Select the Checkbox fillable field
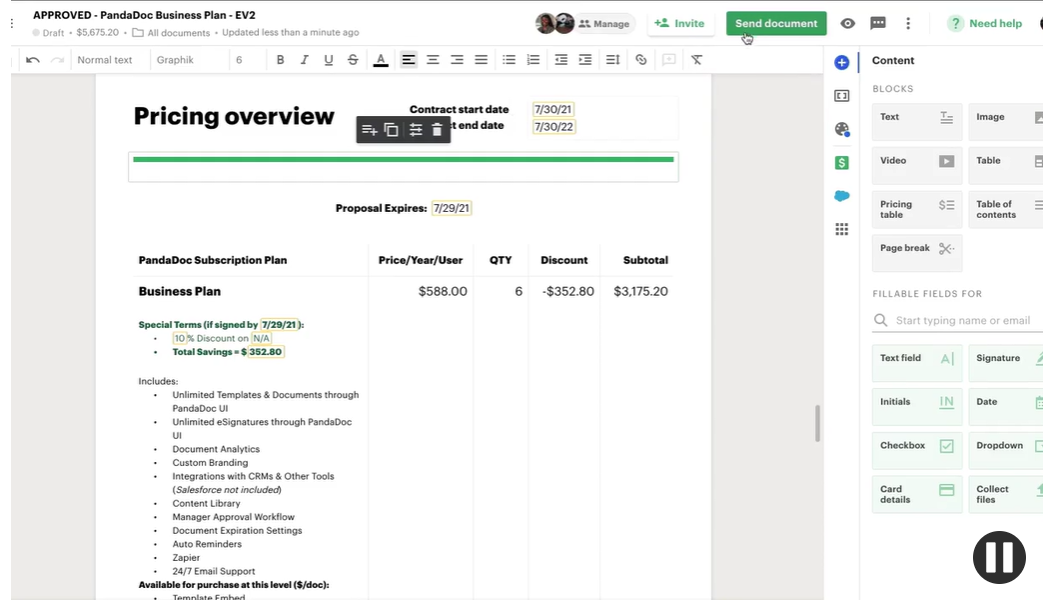This screenshot has height=608, width=1060. coord(917,450)
